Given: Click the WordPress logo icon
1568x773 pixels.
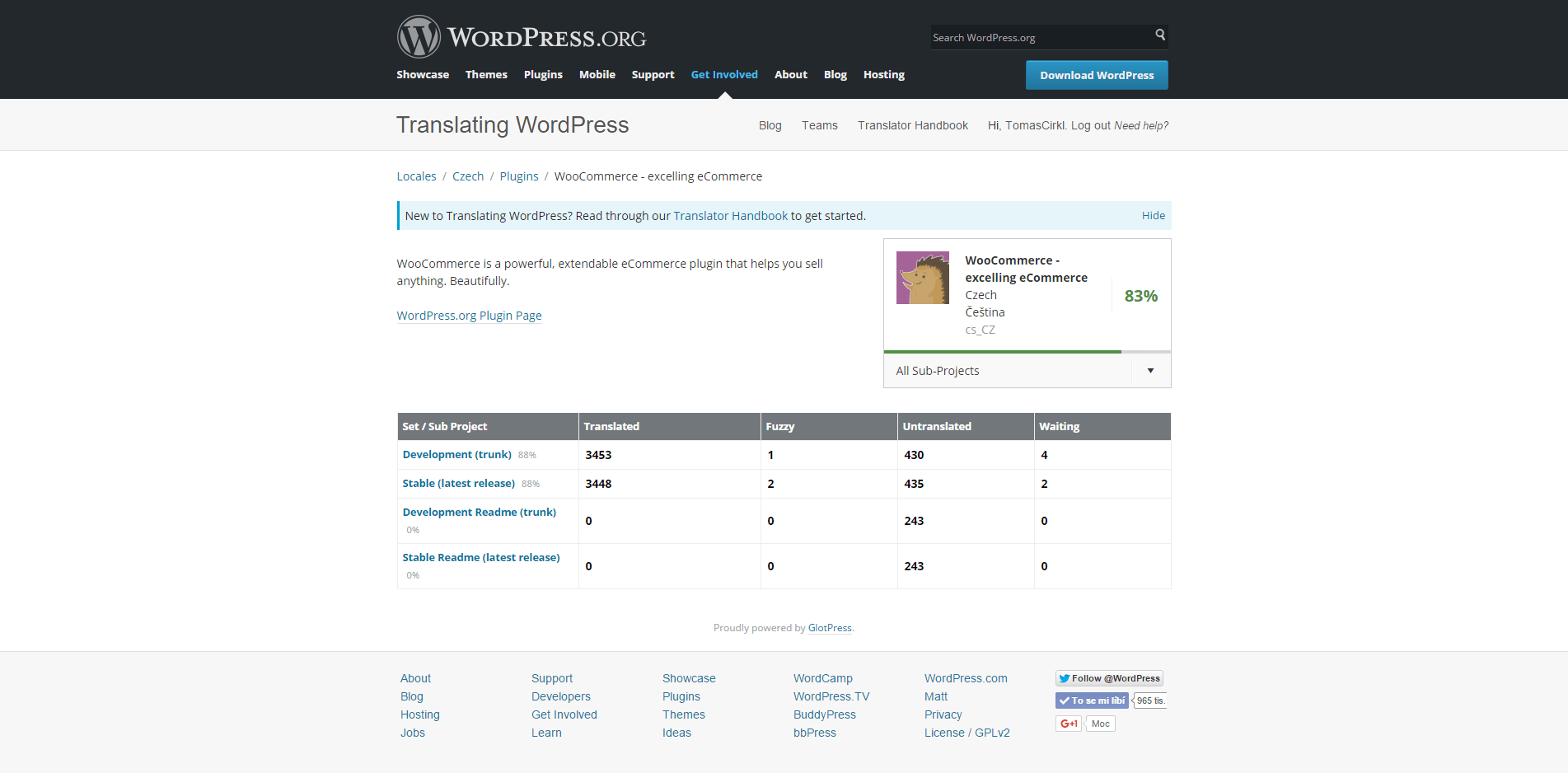Looking at the screenshot, I should tap(419, 37).
